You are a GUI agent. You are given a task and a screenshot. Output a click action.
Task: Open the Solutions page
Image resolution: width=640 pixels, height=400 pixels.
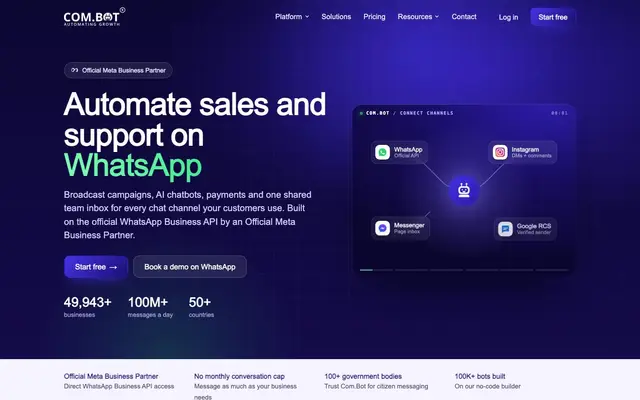[336, 17]
